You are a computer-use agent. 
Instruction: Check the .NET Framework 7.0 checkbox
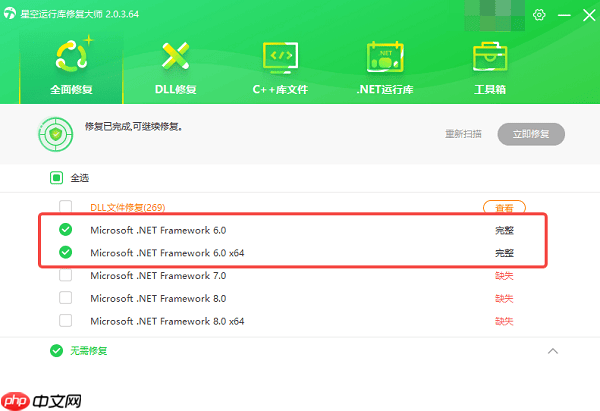tap(65, 275)
